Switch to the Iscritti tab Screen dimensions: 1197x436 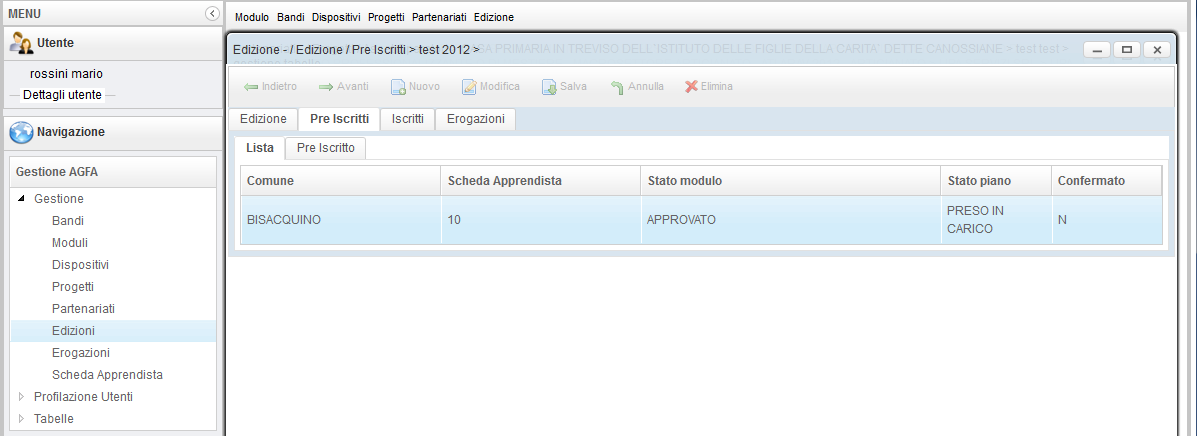(x=407, y=119)
